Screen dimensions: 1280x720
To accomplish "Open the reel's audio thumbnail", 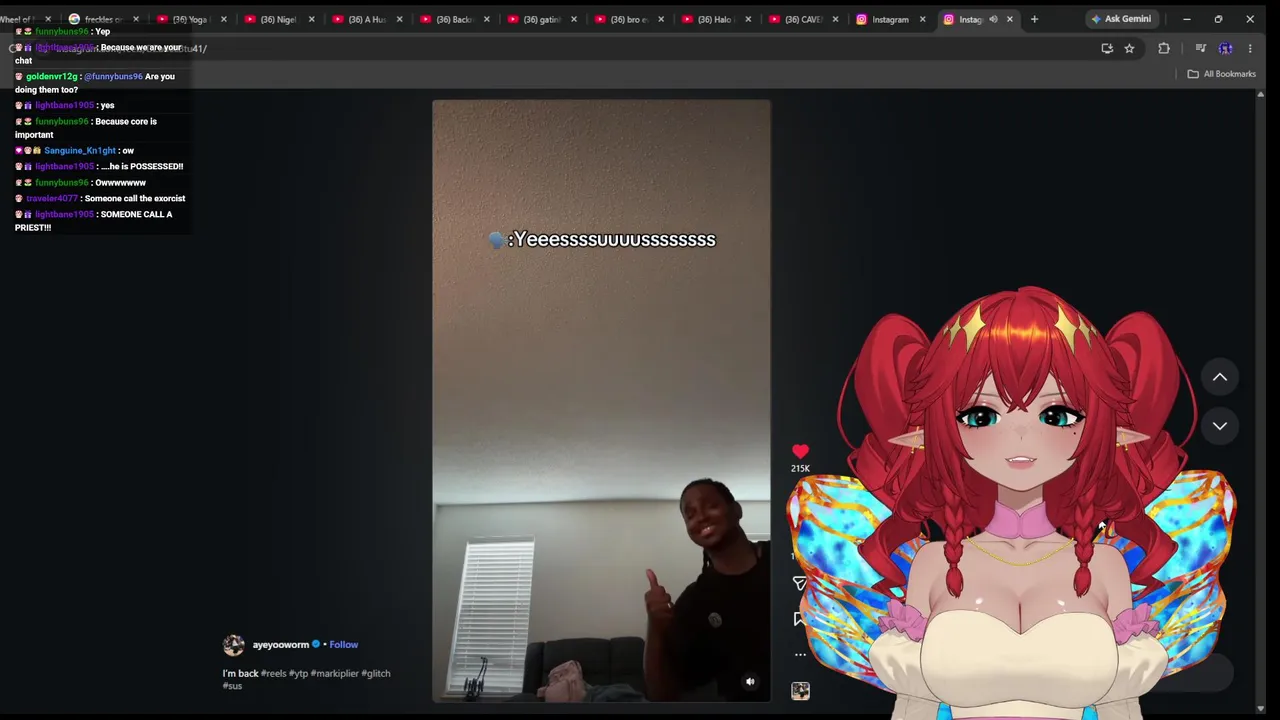I will coord(800,690).
